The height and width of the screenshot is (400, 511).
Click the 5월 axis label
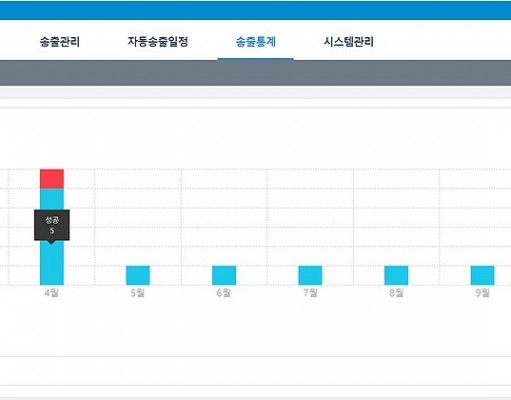point(138,293)
